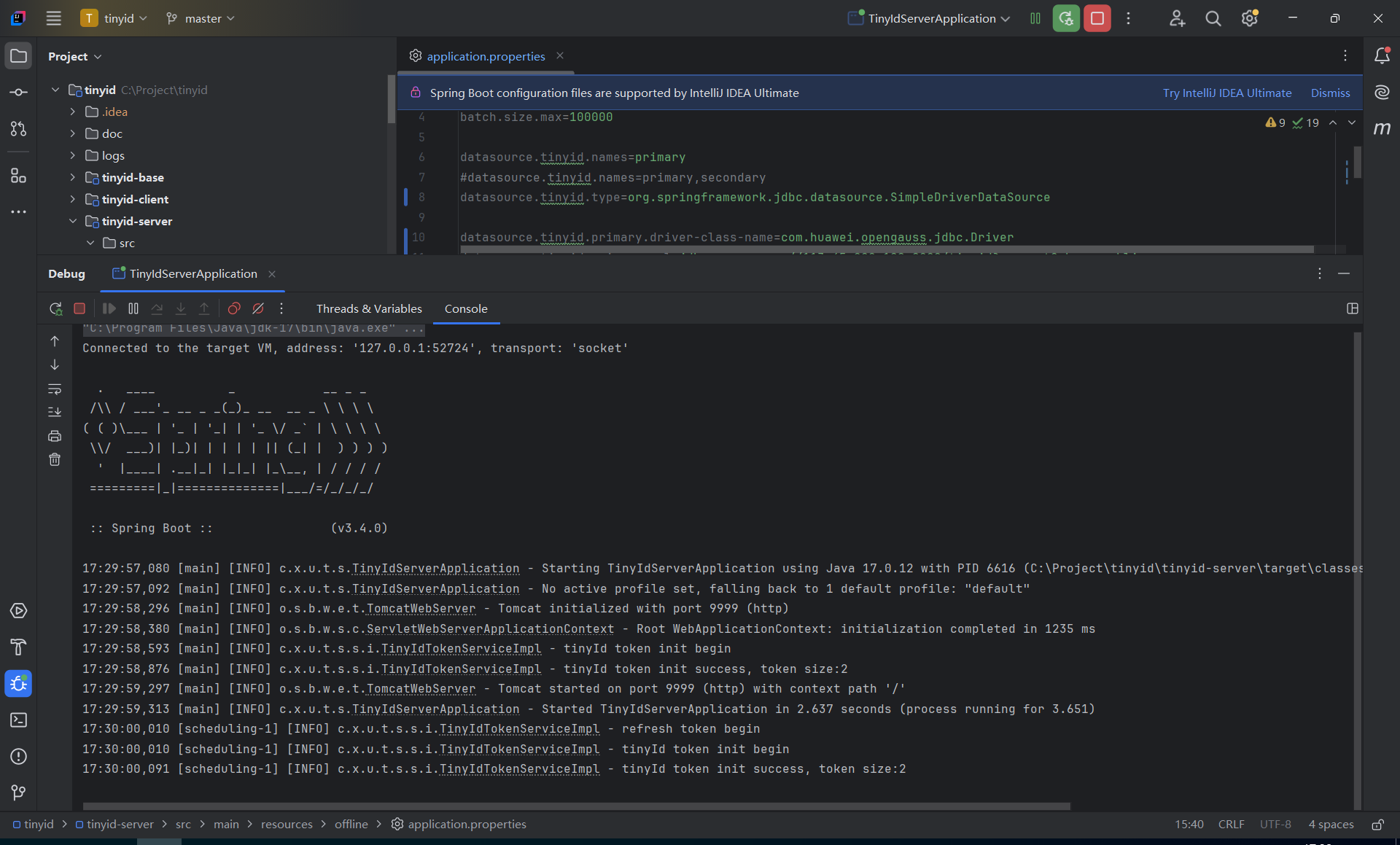
Task: Click the console horizontal scrollbar
Action: point(576,806)
